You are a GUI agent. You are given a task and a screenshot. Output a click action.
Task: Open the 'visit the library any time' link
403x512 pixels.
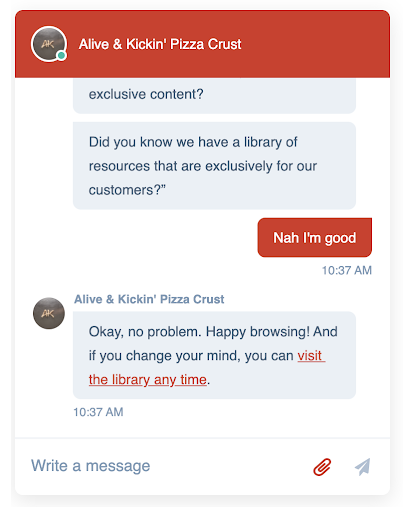pos(207,367)
